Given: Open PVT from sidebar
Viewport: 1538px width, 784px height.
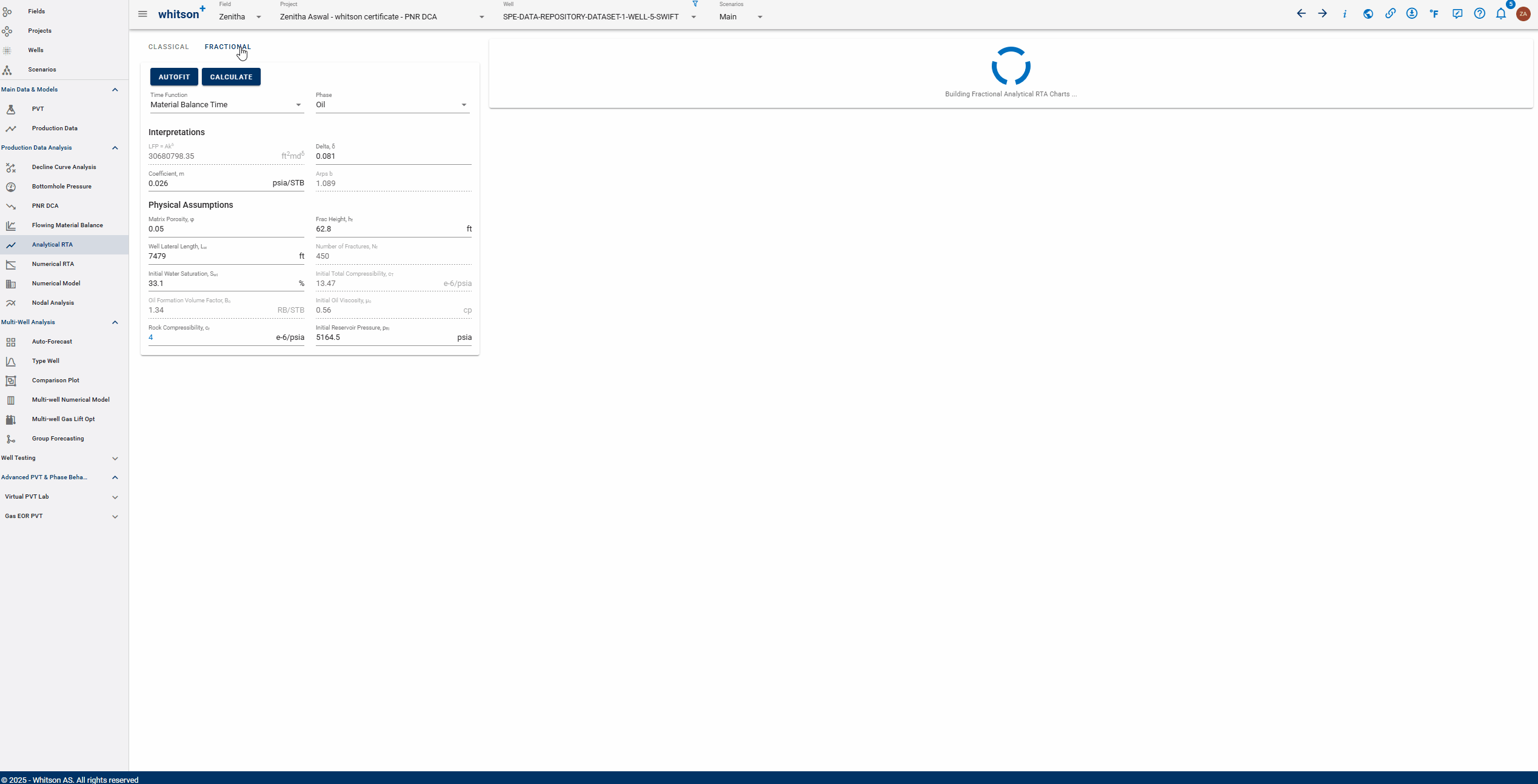Looking at the screenshot, I should point(64,109).
